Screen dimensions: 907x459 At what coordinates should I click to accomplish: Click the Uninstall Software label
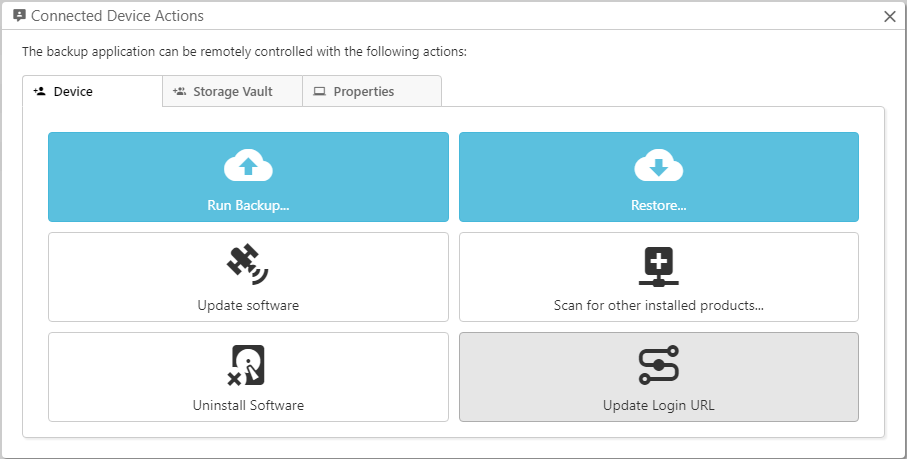[248, 405]
